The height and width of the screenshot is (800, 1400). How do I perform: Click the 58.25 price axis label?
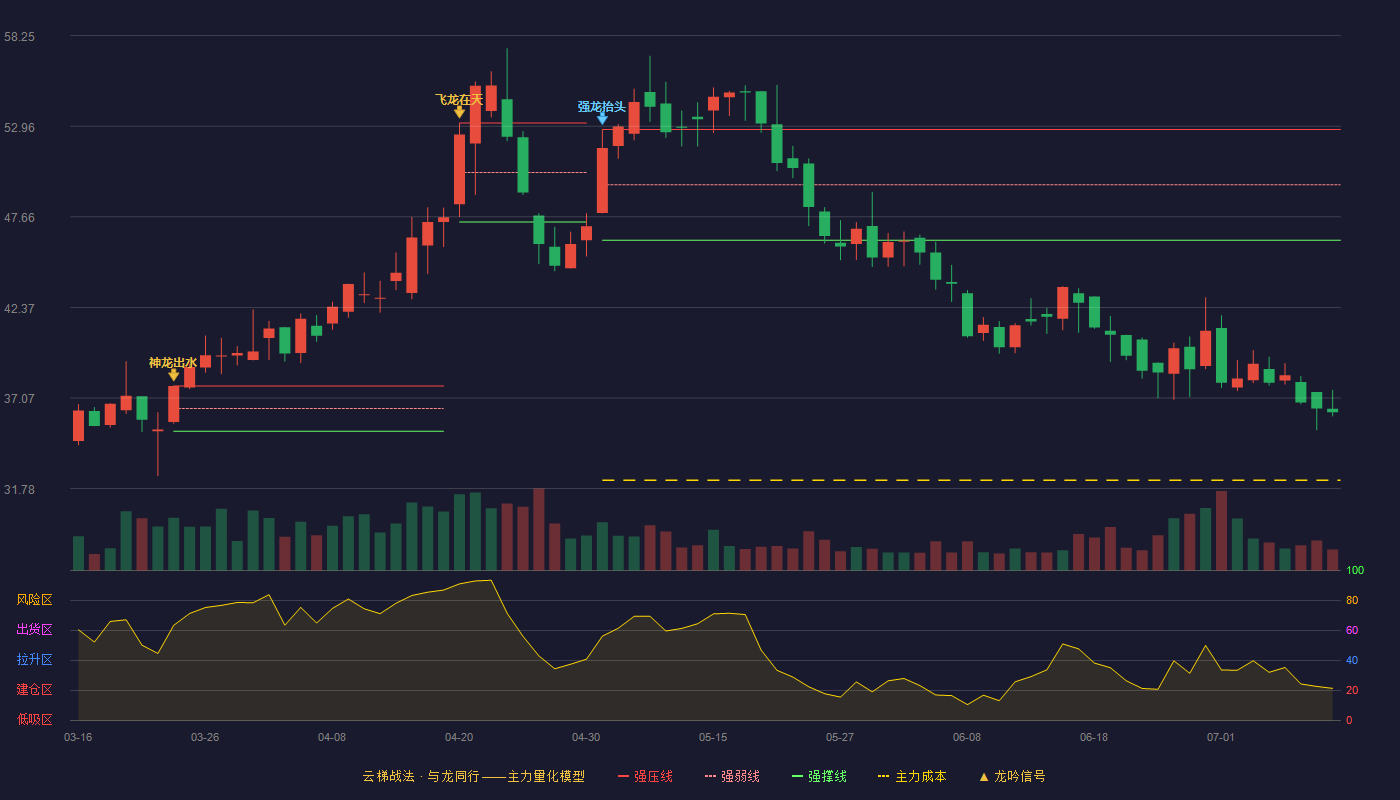pyautogui.click(x=19, y=36)
